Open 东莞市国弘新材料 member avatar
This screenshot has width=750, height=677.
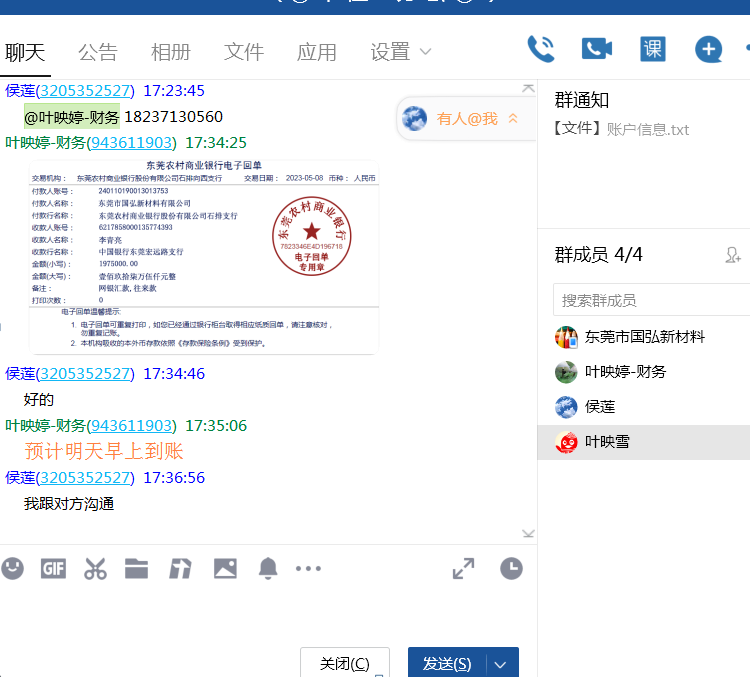(x=566, y=337)
